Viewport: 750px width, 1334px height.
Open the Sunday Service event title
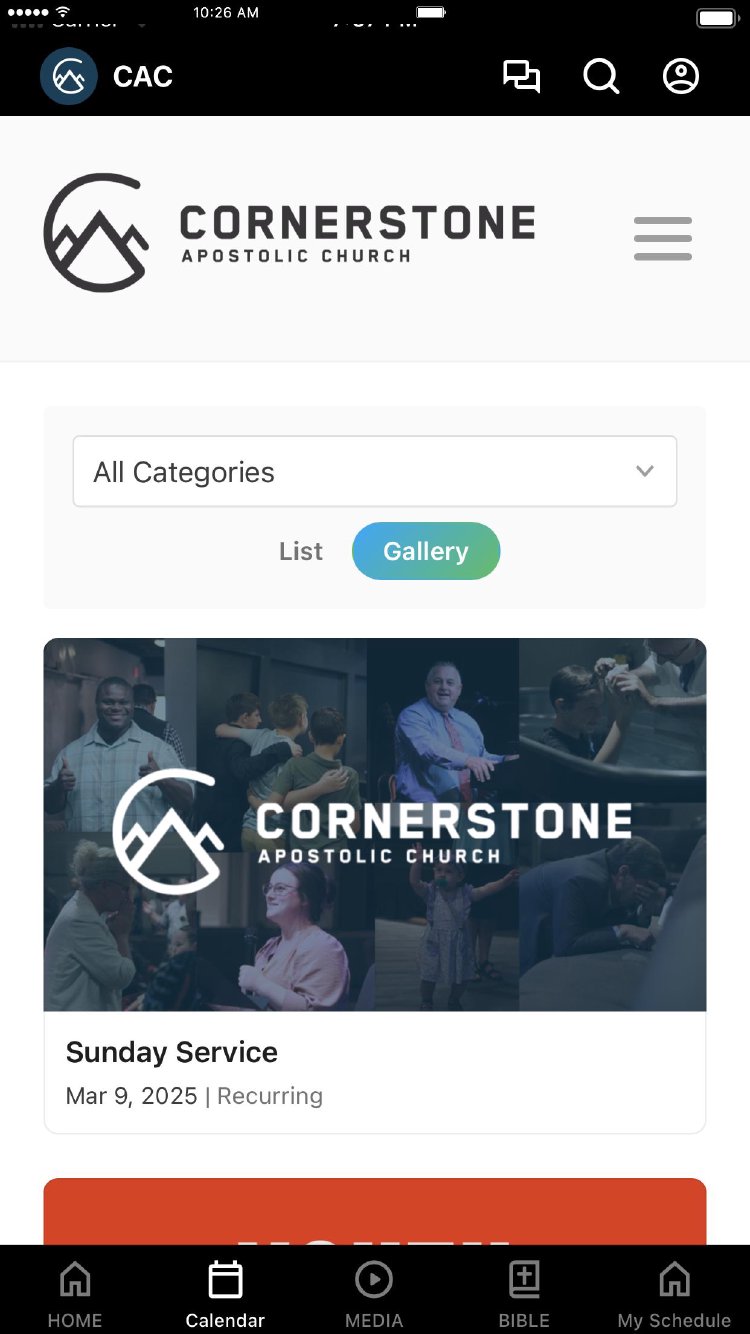(172, 1052)
